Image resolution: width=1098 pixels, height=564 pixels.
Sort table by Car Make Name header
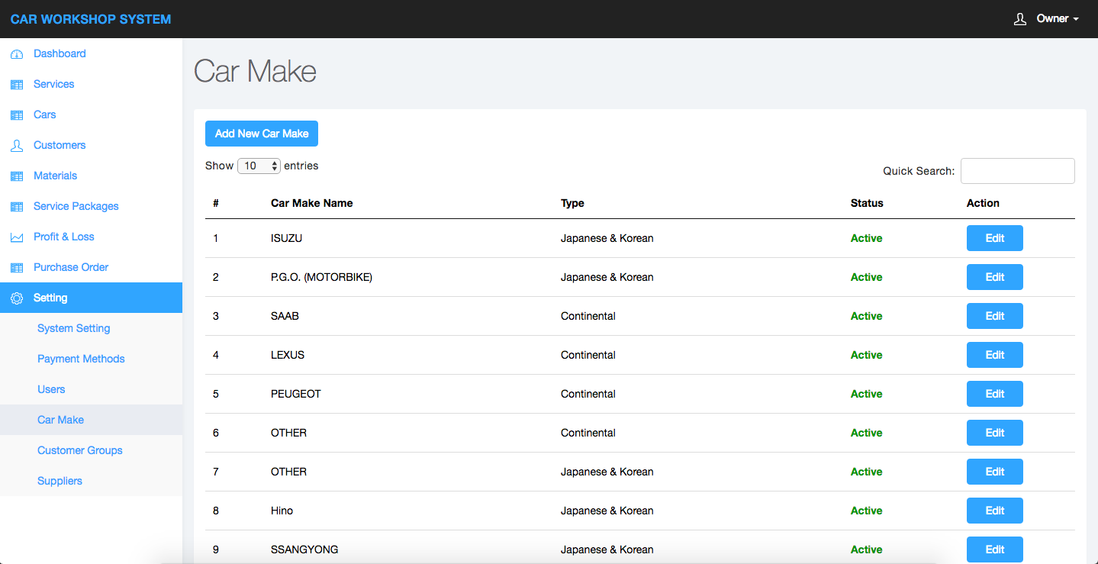pos(312,203)
